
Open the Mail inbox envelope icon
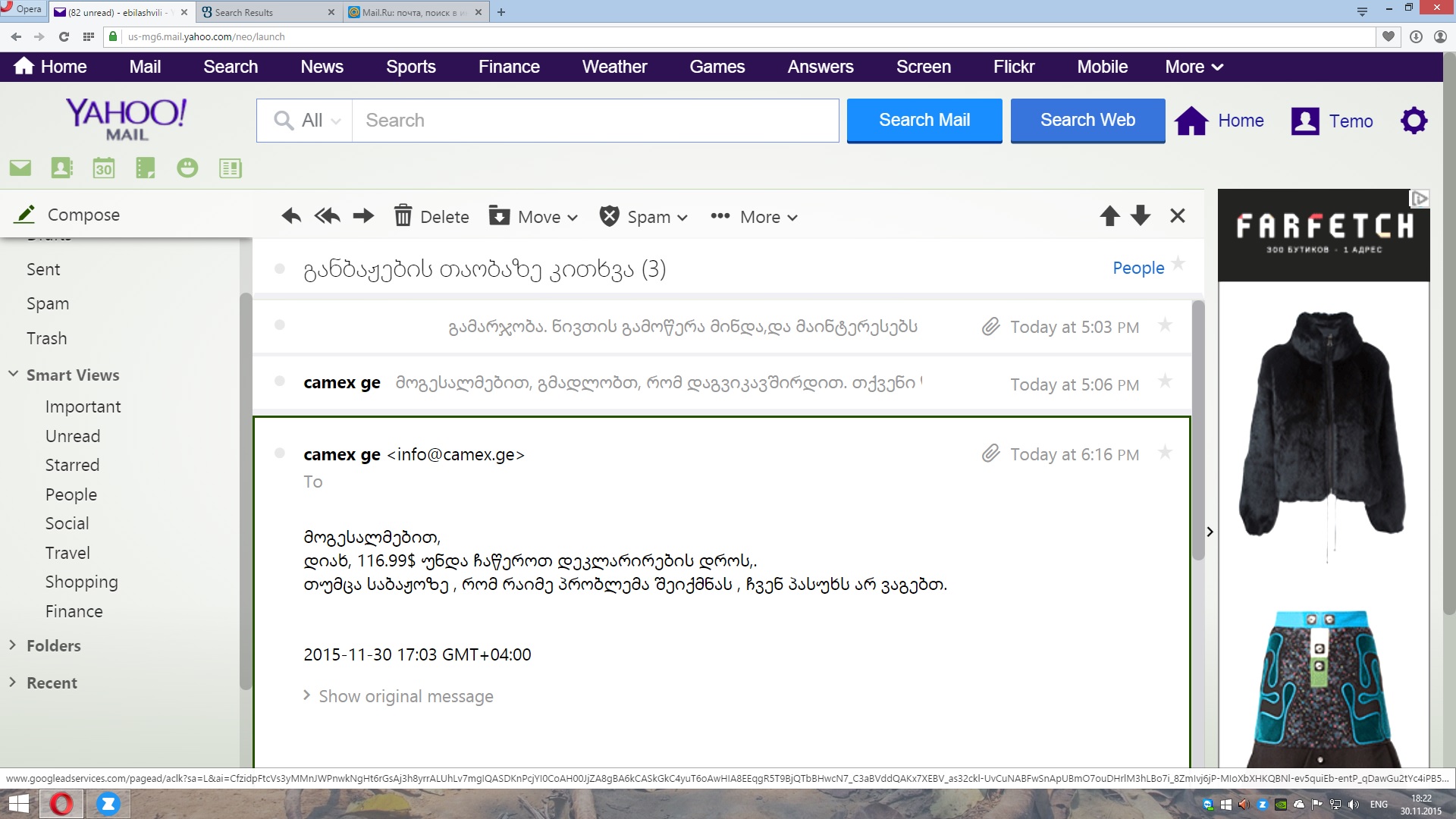tap(20, 168)
